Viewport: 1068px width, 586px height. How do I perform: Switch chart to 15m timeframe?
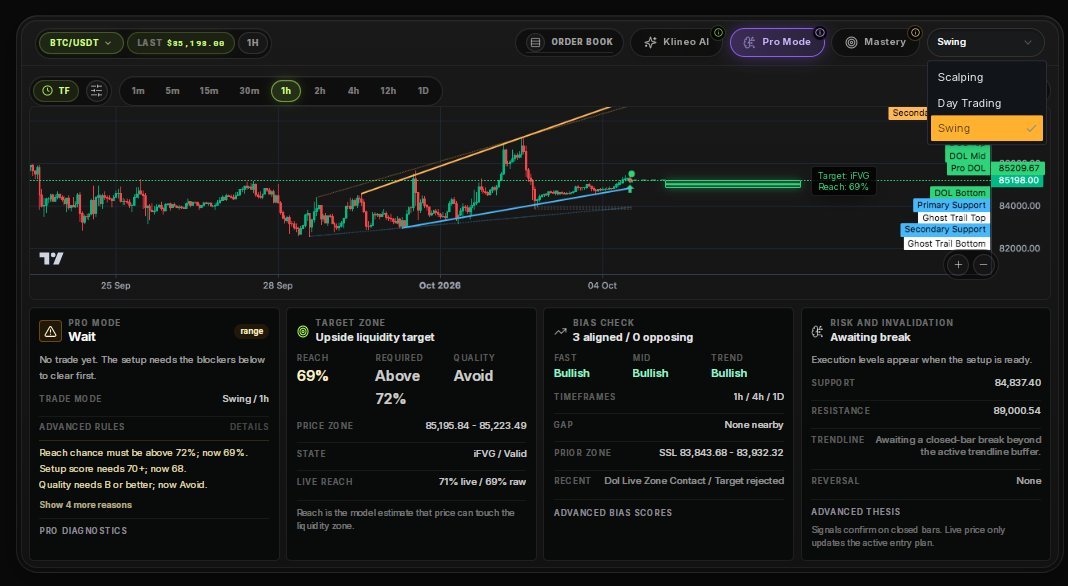pos(208,91)
